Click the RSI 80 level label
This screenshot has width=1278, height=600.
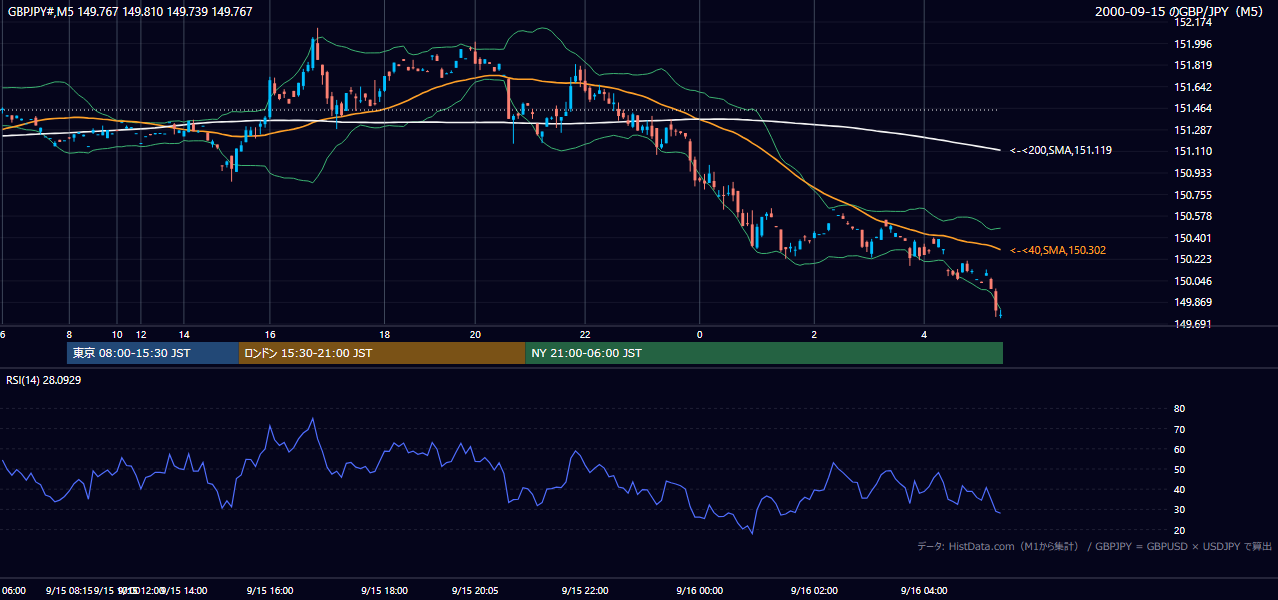[x=1180, y=409]
